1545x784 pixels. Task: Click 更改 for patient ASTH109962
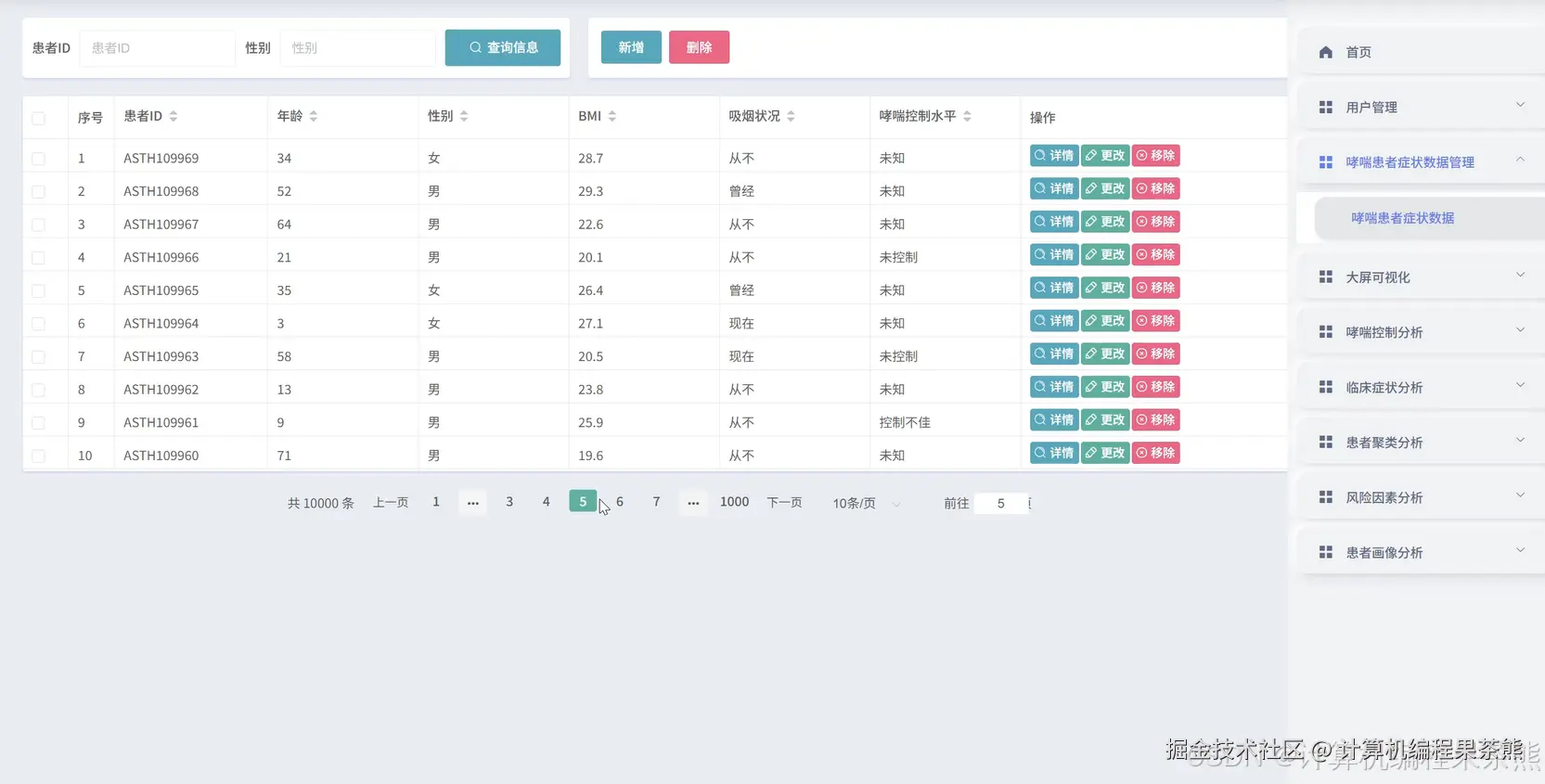click(x=1105, y=387)
